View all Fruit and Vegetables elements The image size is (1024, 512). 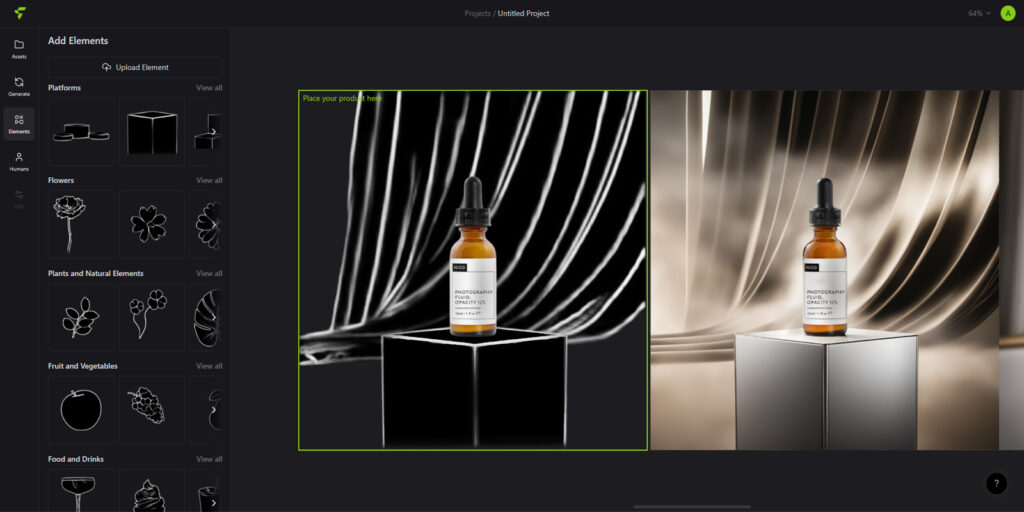(x=209, y=366)
